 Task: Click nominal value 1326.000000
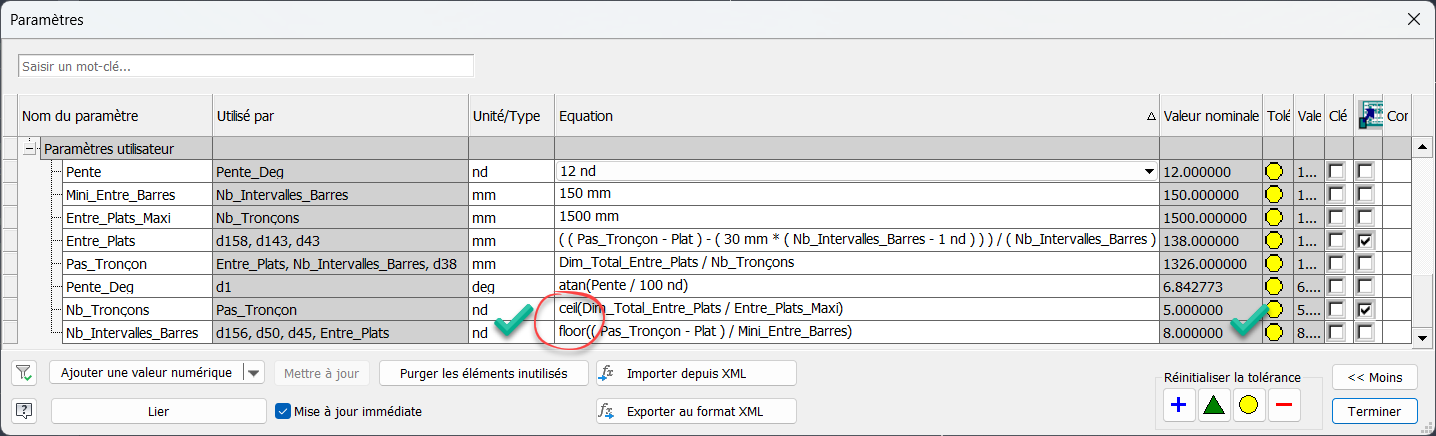click(1211, 263)
